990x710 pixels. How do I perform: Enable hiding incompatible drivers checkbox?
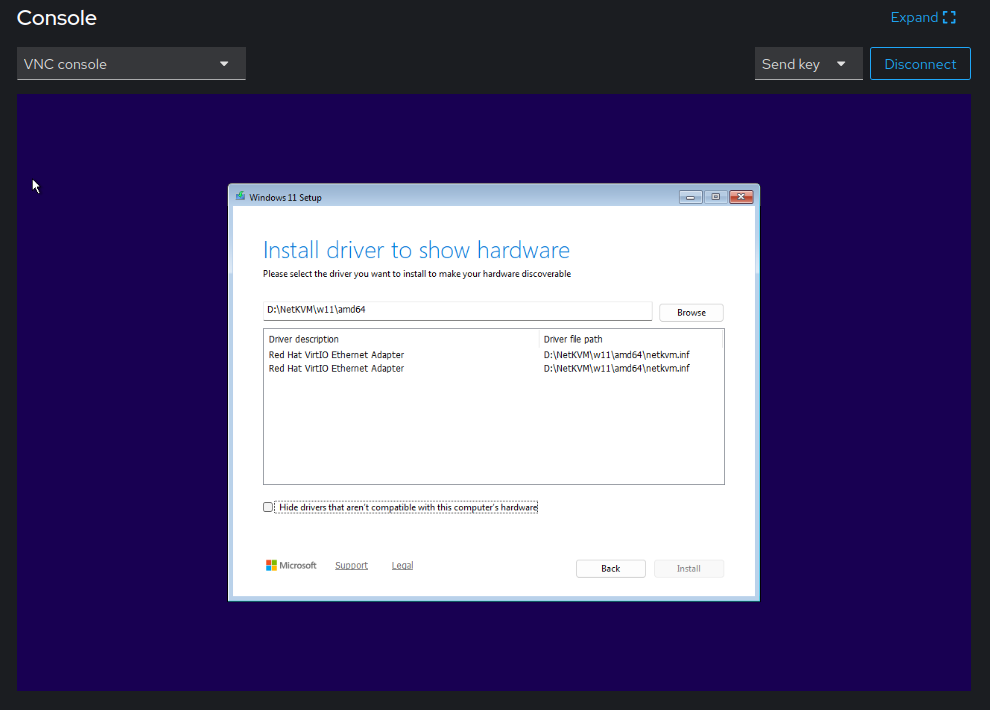[x=268, y=507]
